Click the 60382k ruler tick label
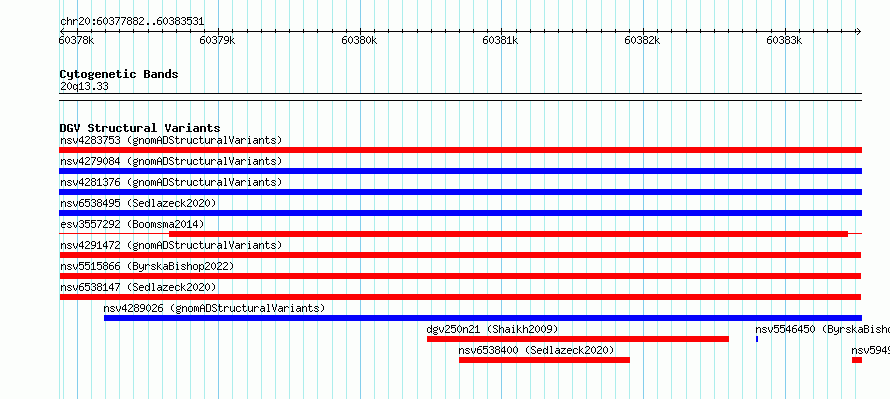The height and width of the screenshot is (399, 890). (642, 40)
